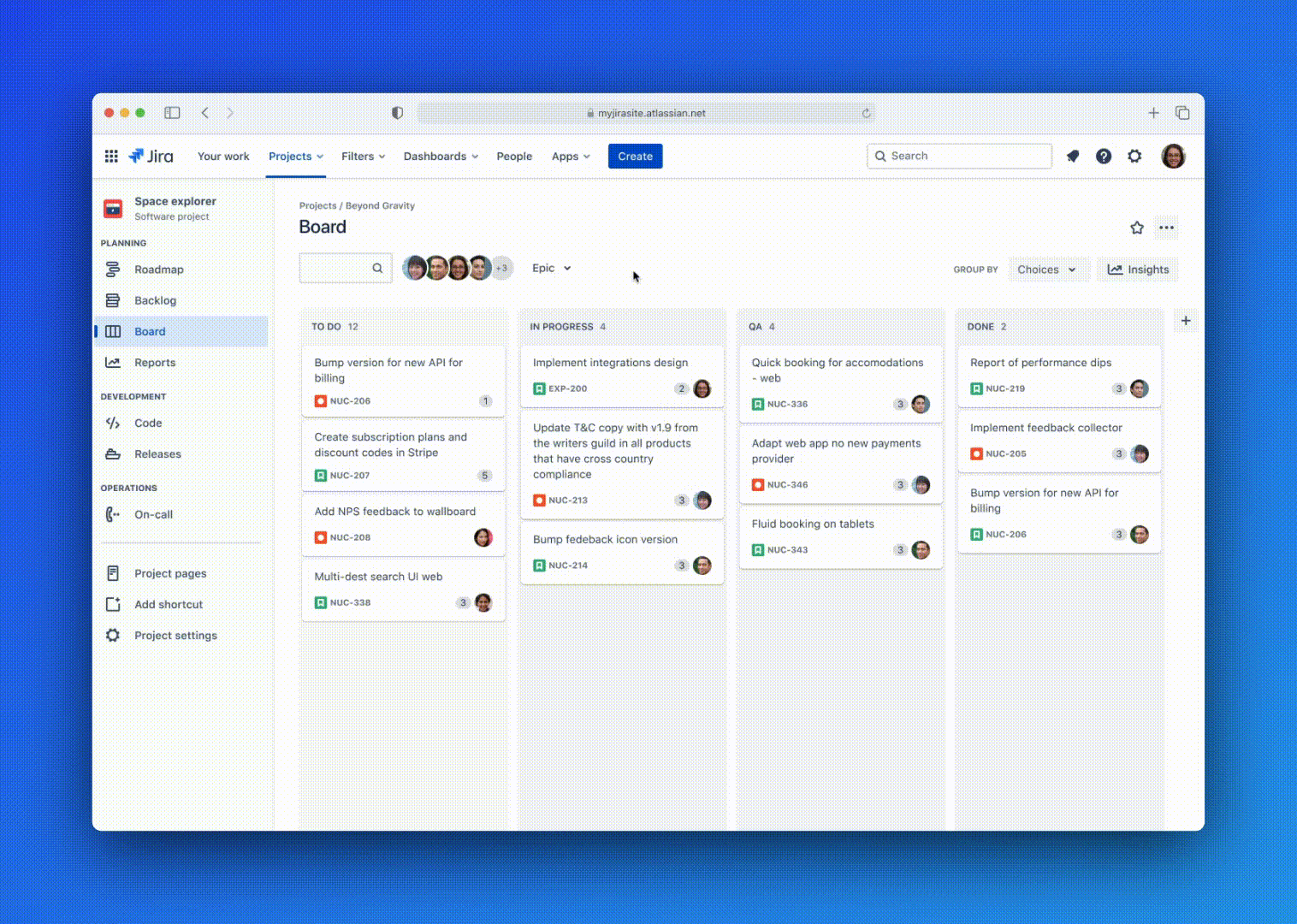Toggle the +3 more assignees avatar filter
1297x924 pixels.
pos(502,268)
